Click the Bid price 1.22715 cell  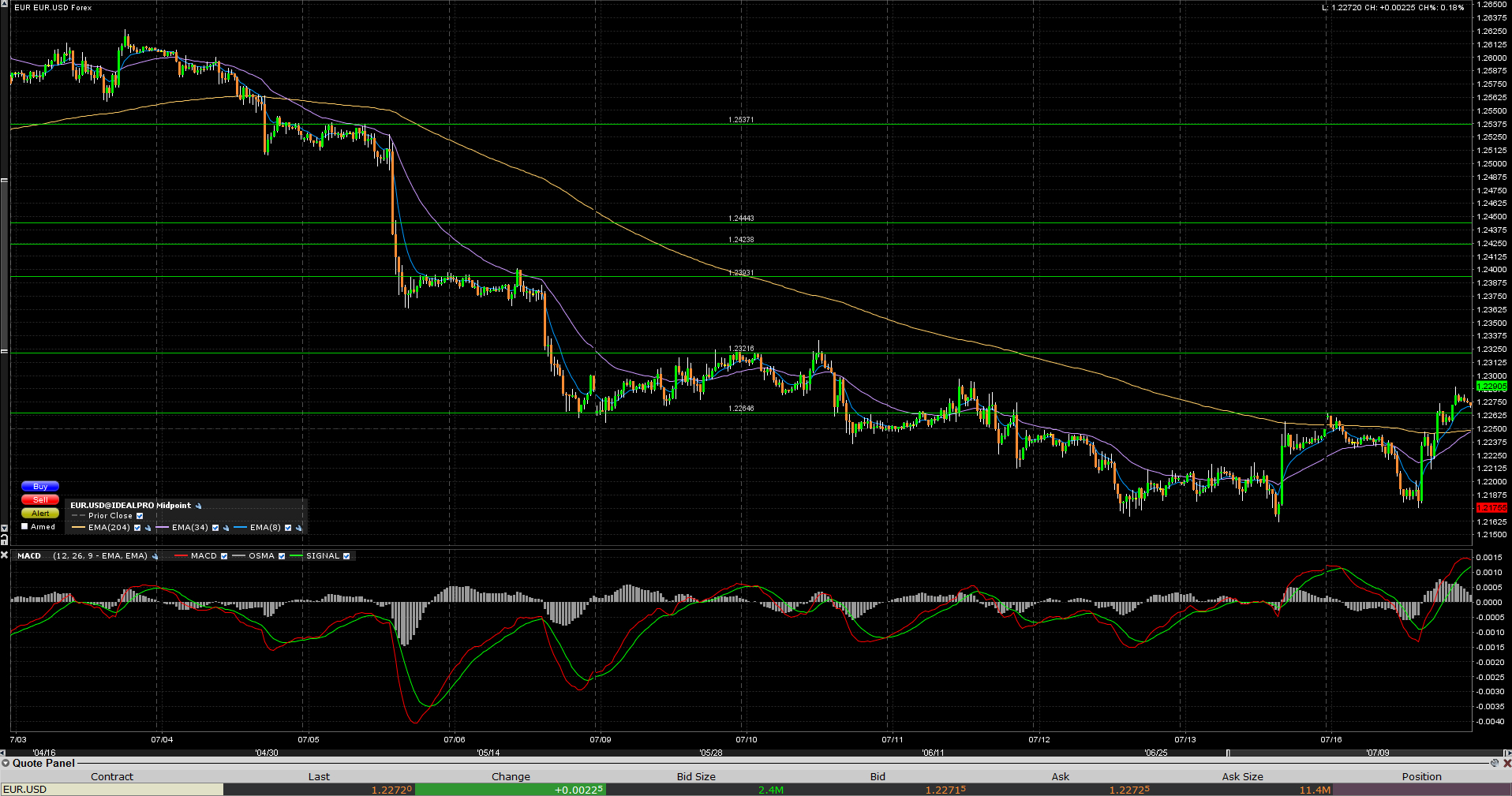pos(878,790)
